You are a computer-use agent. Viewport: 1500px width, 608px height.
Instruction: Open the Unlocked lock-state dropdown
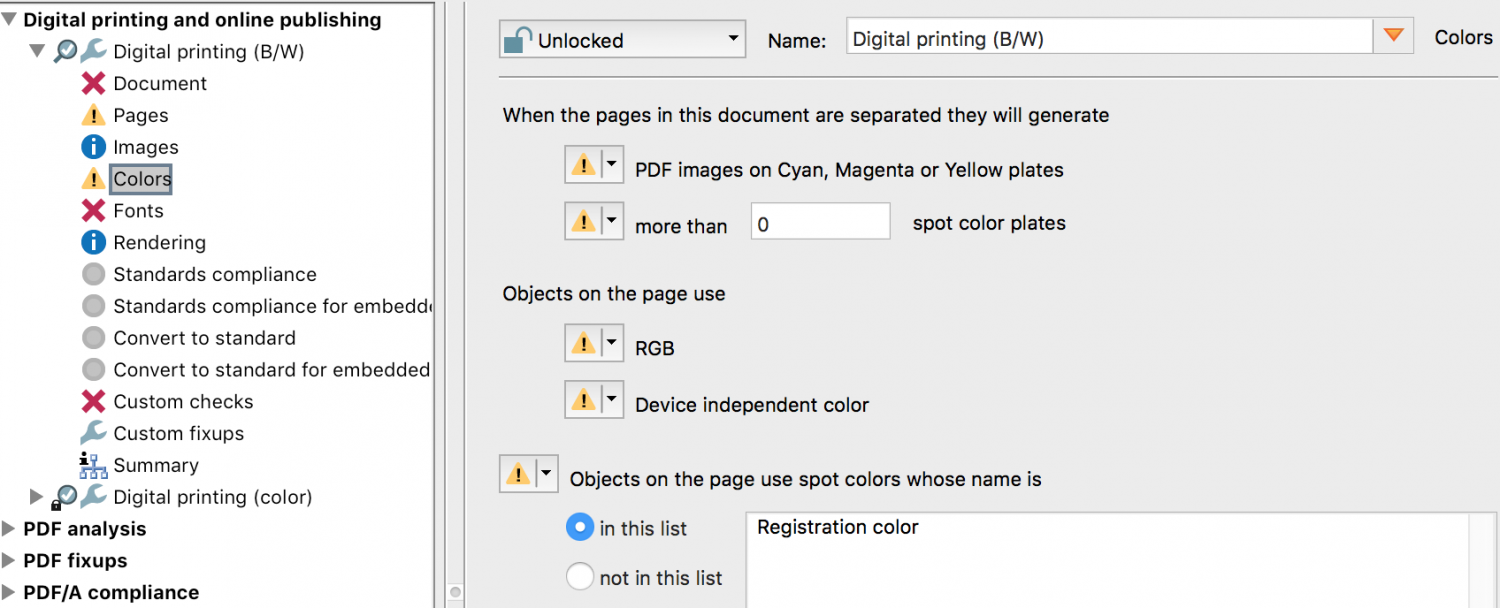pos(622,41)
